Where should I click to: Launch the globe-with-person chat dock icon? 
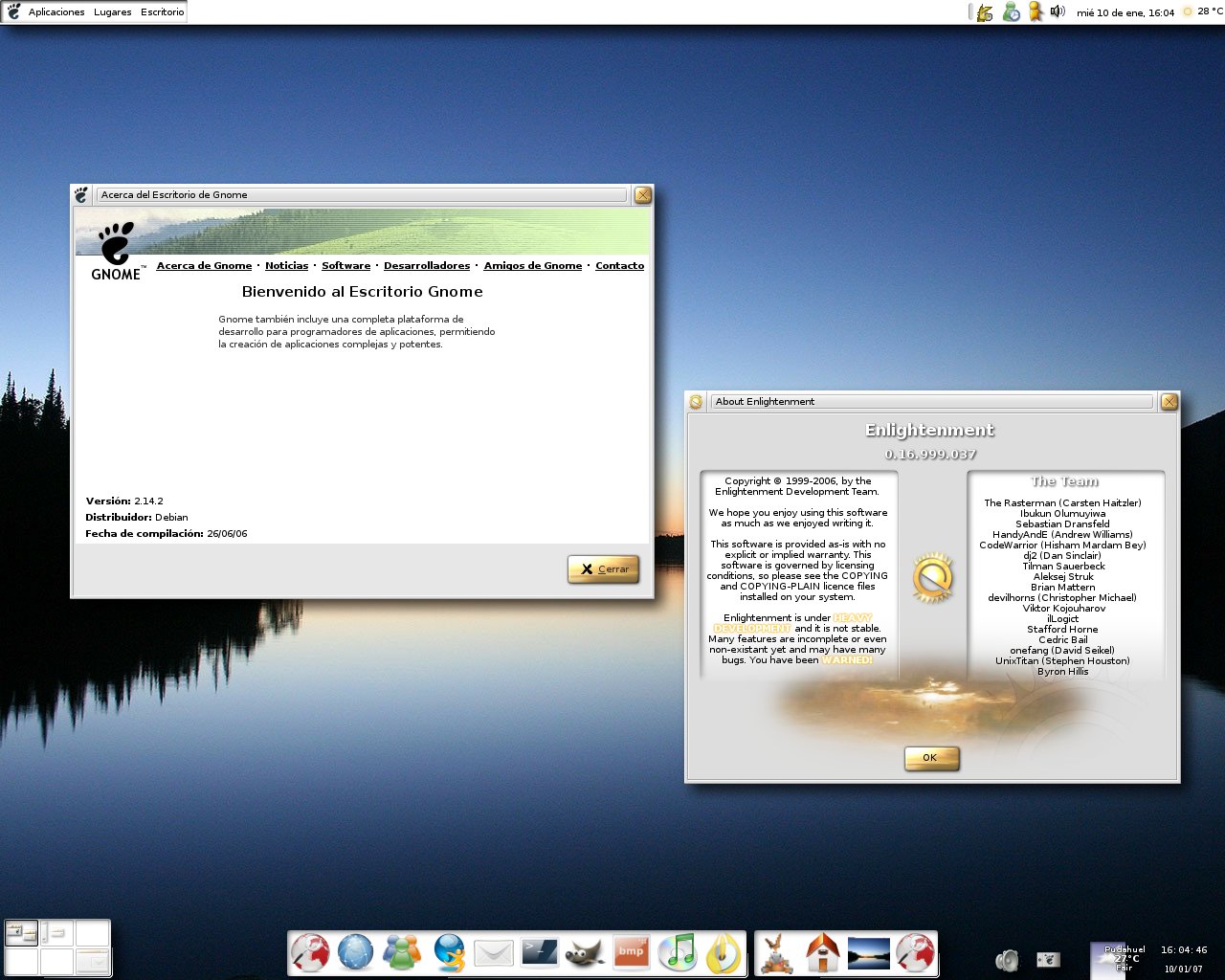tap(448, 953)
